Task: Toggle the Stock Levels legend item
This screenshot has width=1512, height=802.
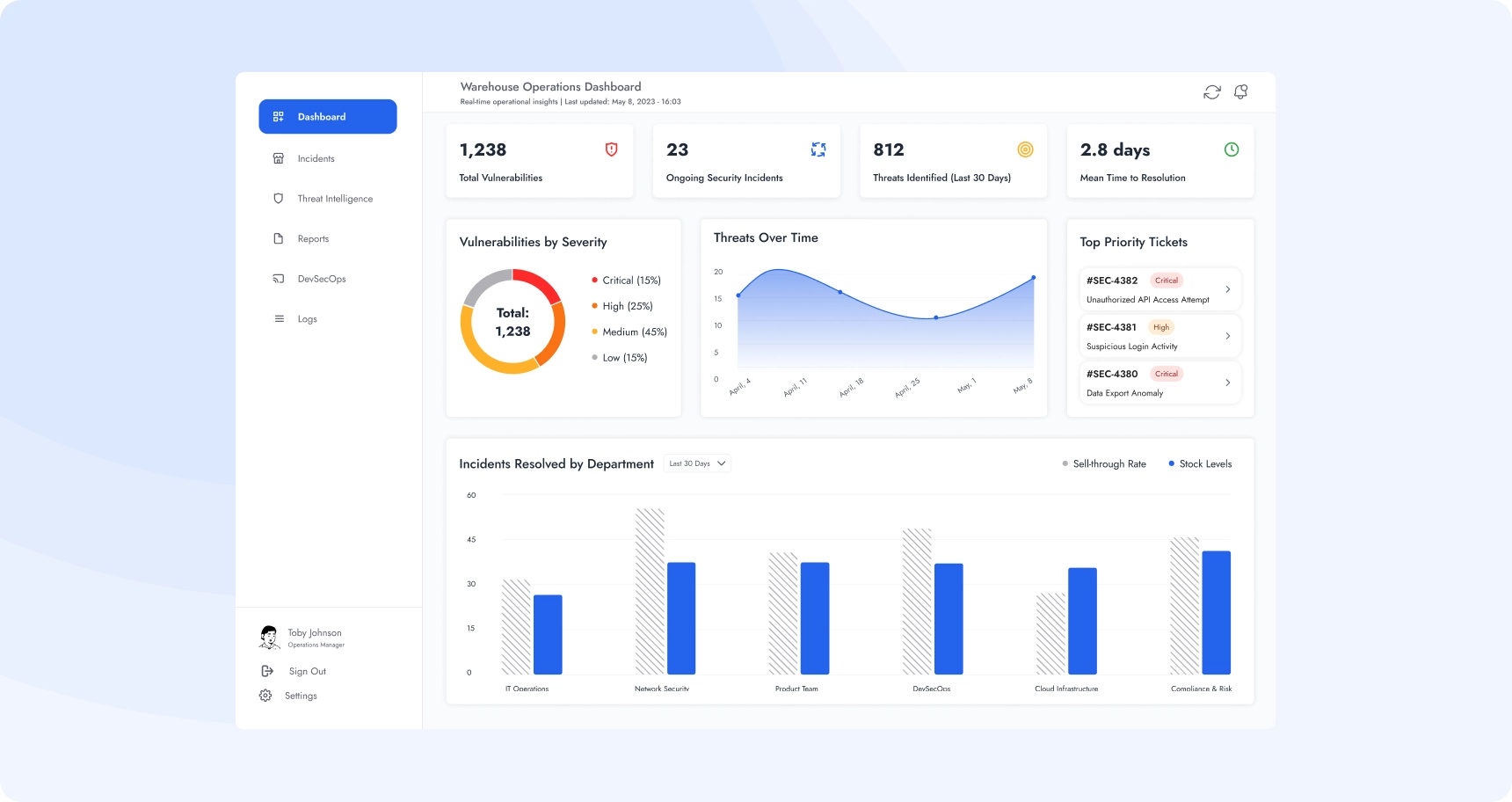Action: (x=1200, y=464)
